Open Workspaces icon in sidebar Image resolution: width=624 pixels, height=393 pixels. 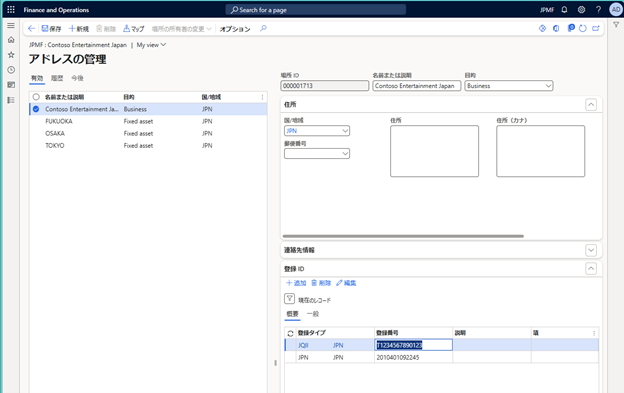click(x=11, y=85)
